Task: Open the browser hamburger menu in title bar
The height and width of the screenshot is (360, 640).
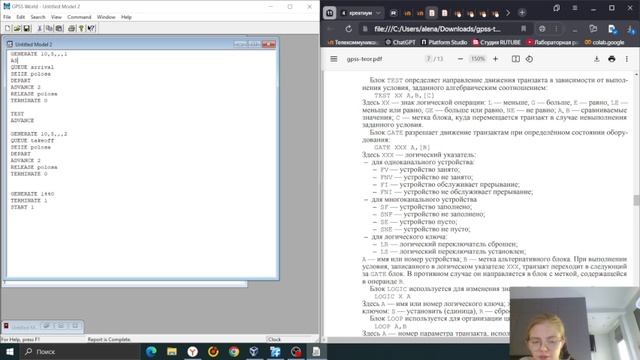Action: (x=575, y=8)
